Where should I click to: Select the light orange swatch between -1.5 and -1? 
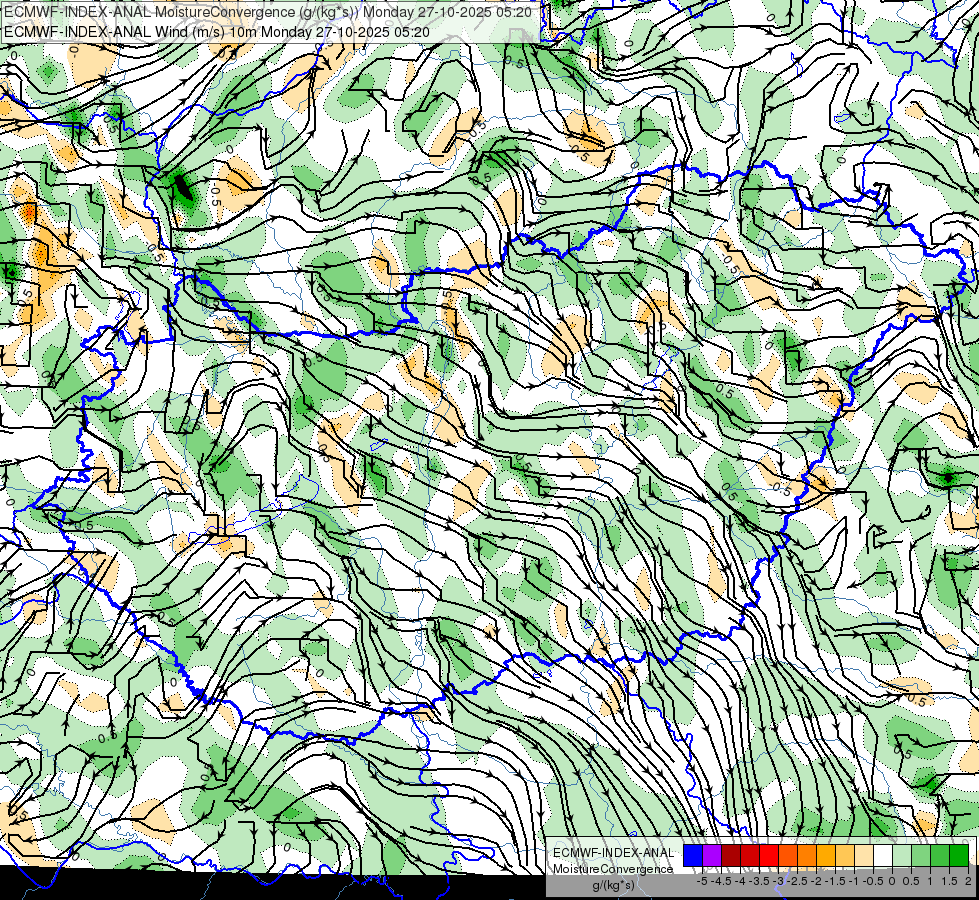845,855
